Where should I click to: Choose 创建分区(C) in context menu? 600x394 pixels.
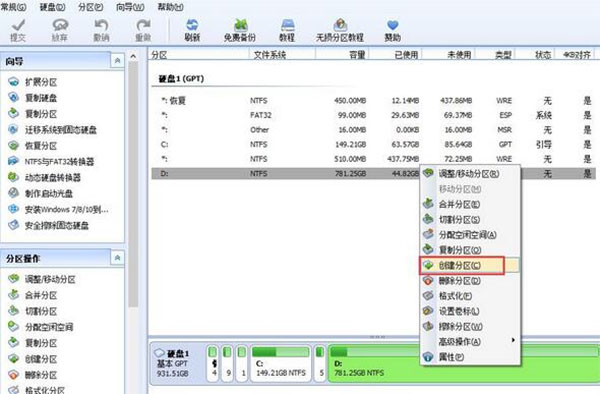click(x=470, y=265)
